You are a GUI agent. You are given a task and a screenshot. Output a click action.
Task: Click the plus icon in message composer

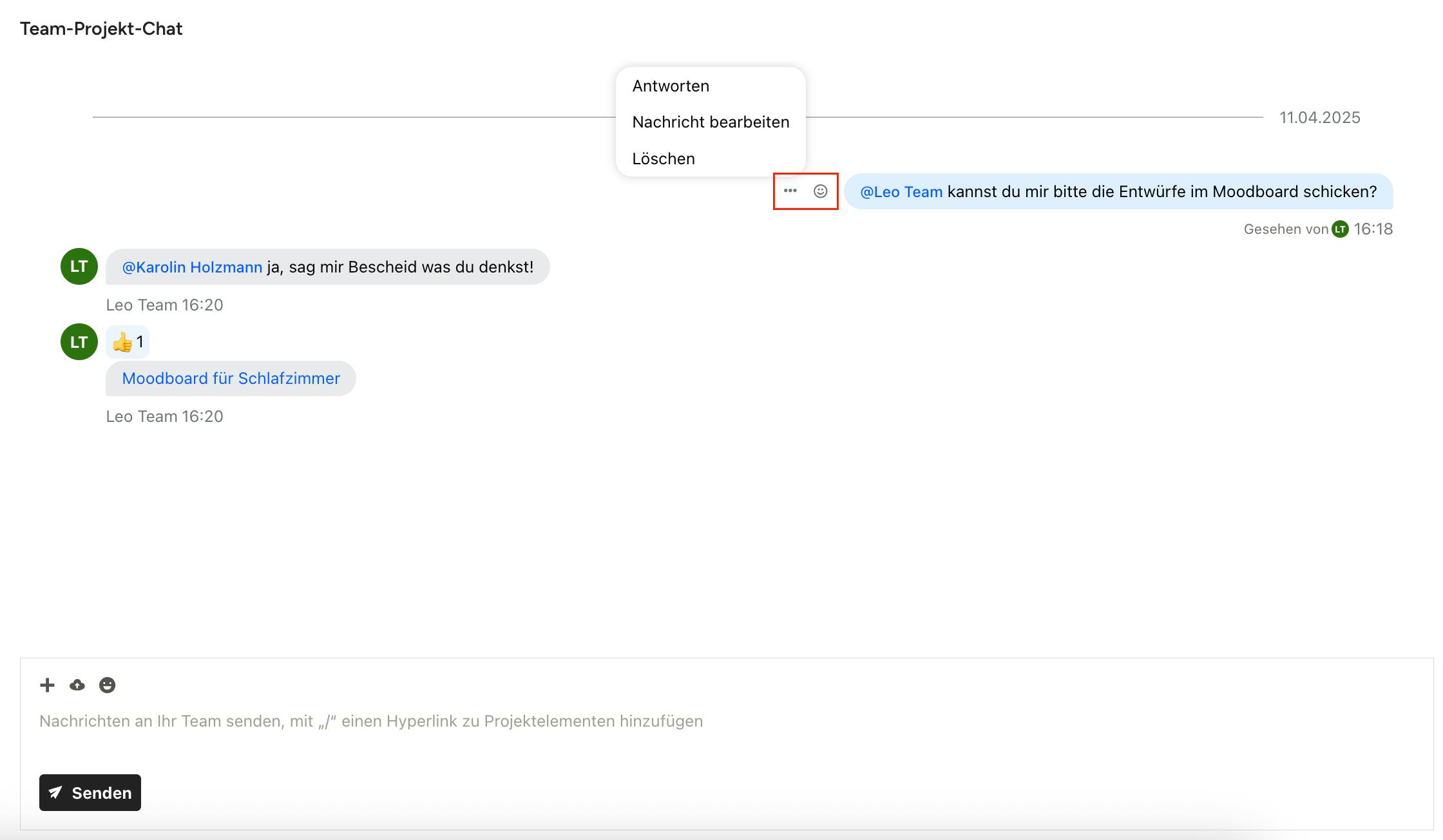47,685
